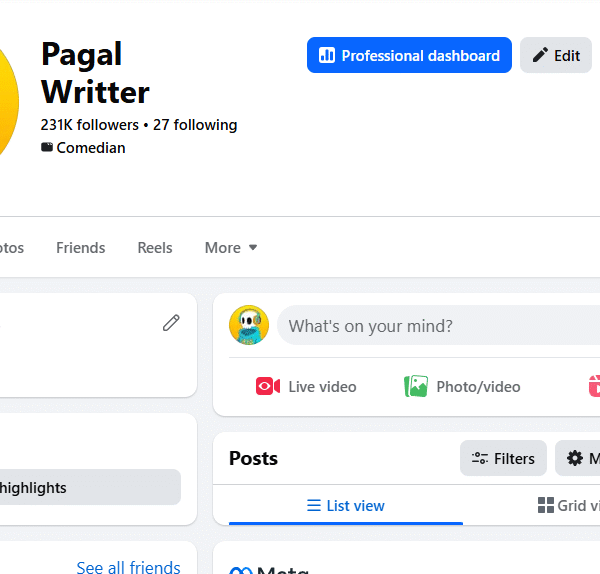Add a Photo/video to a post
This screenshot has height=574, width=600.
point(462,387)
